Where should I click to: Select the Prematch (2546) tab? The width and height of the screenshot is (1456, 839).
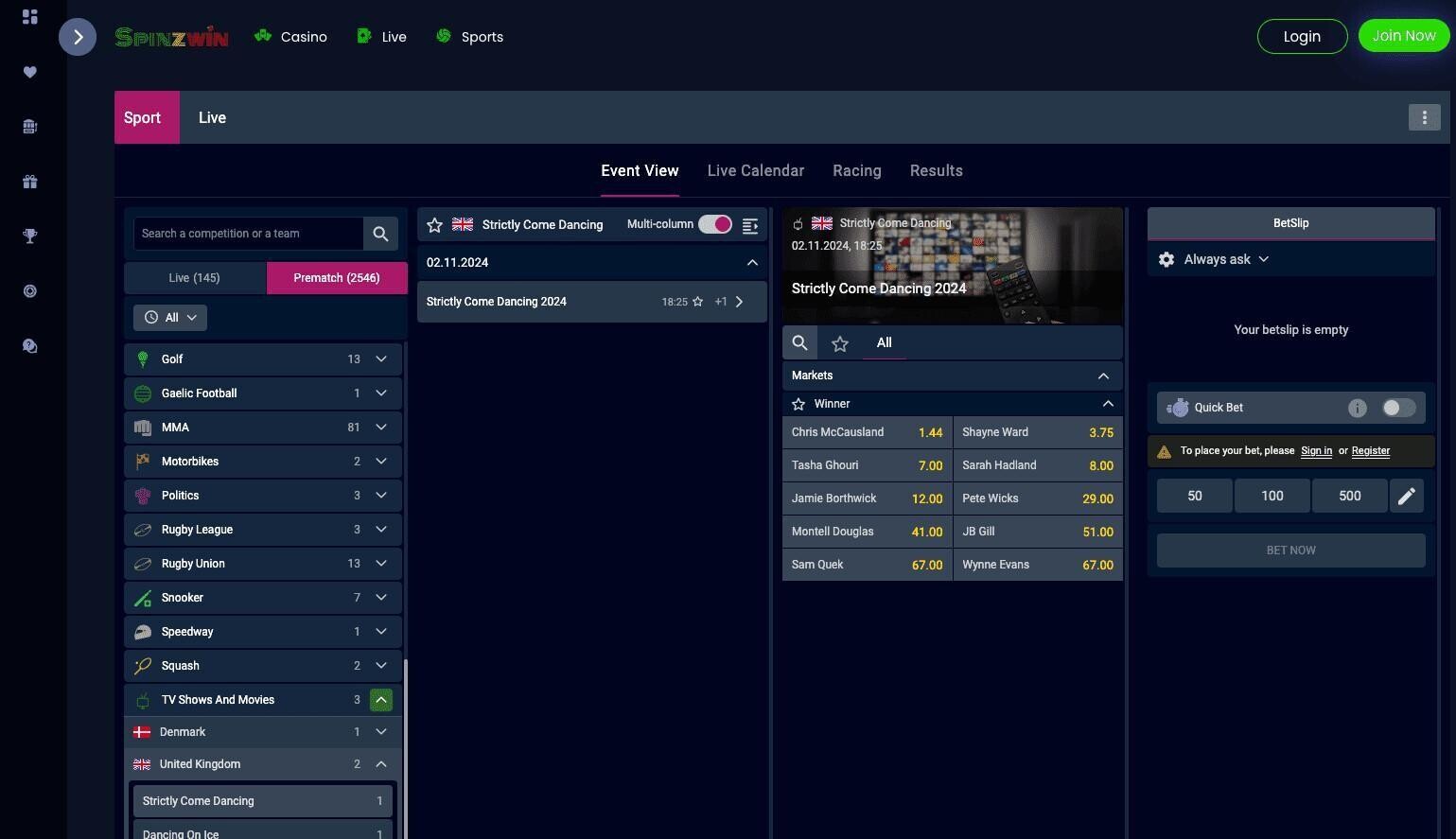pos(337,278)
